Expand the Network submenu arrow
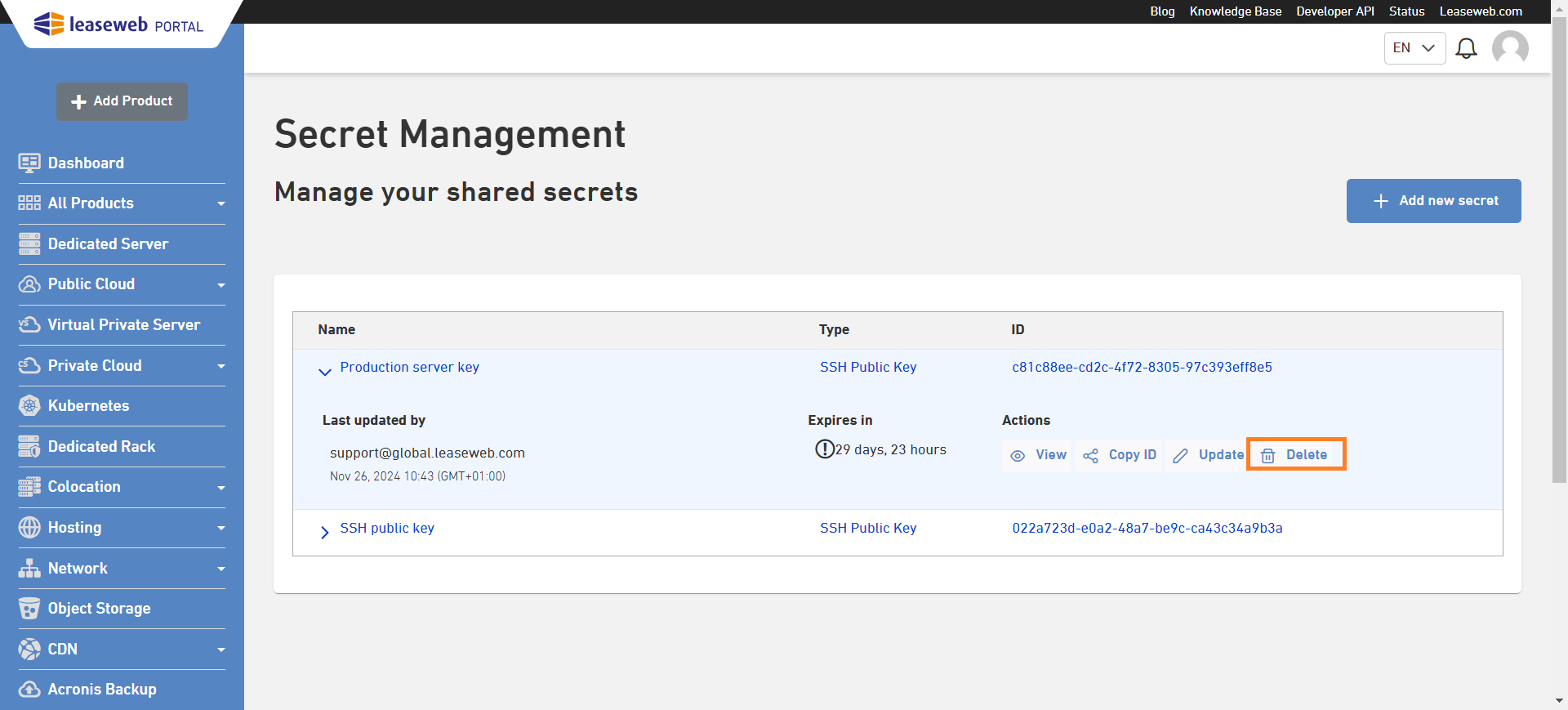This screenshot has height=710, width=1568. point(221,569)
